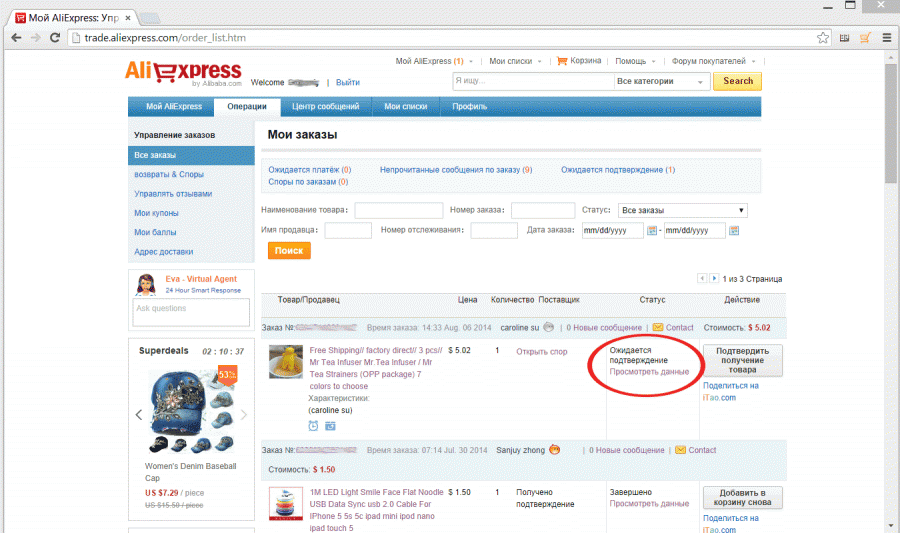Select Все заказы in the sidebar
Image resolution: width=900 pixels, height=533 pixels.
tap(191, 155)
